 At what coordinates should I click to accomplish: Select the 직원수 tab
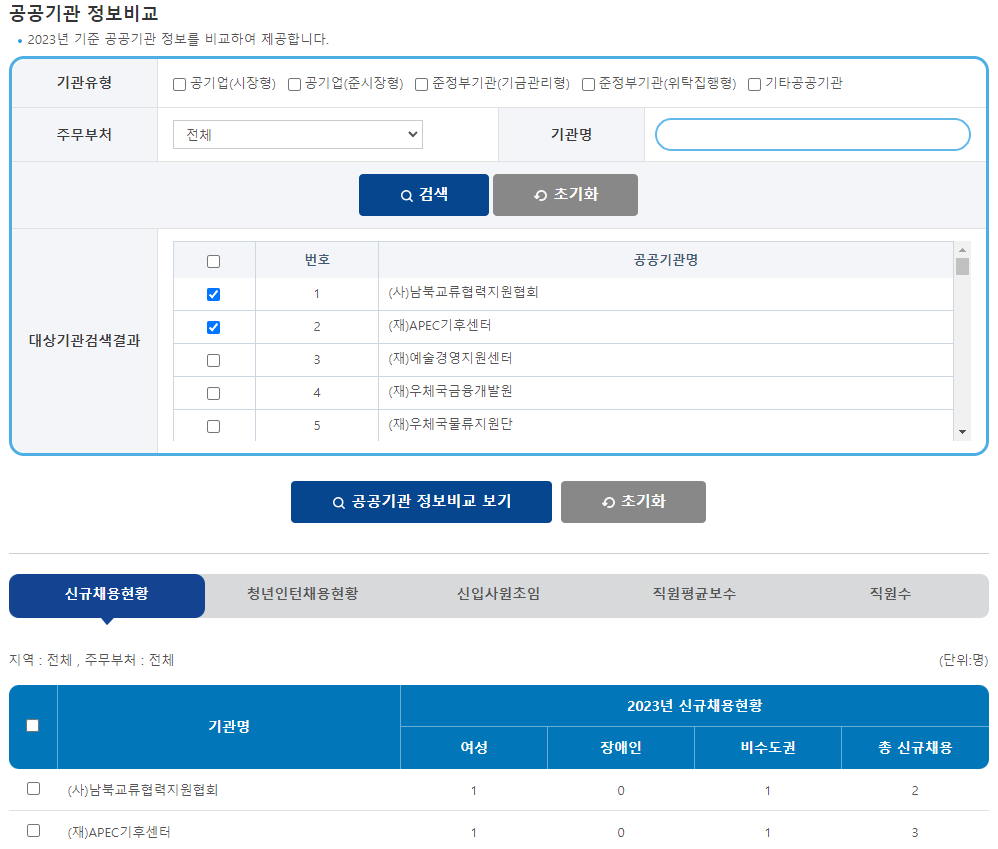coord(890,595)
